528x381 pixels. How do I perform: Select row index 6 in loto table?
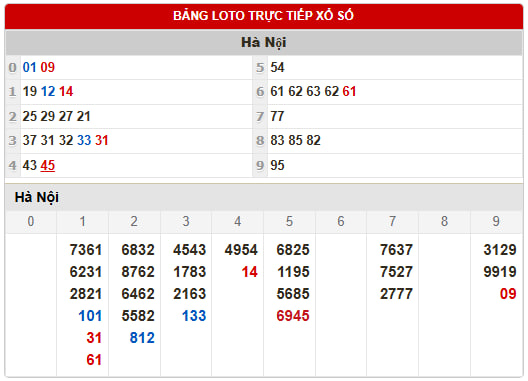[x=260, y=92]
